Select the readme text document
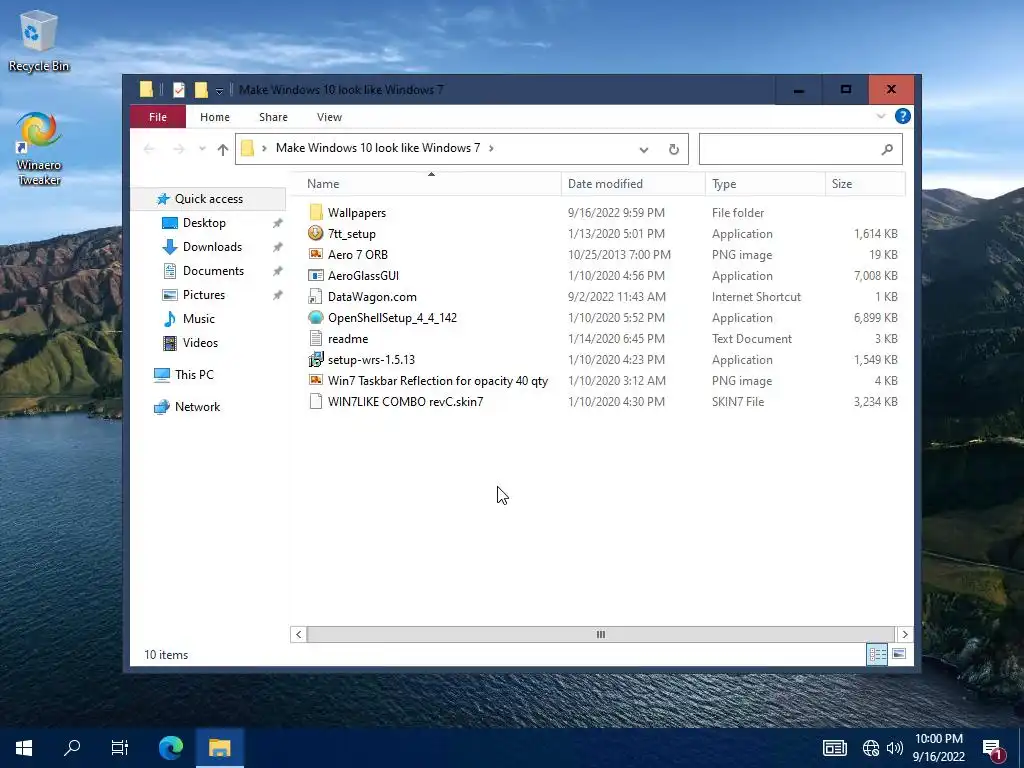 coord(347,339)
